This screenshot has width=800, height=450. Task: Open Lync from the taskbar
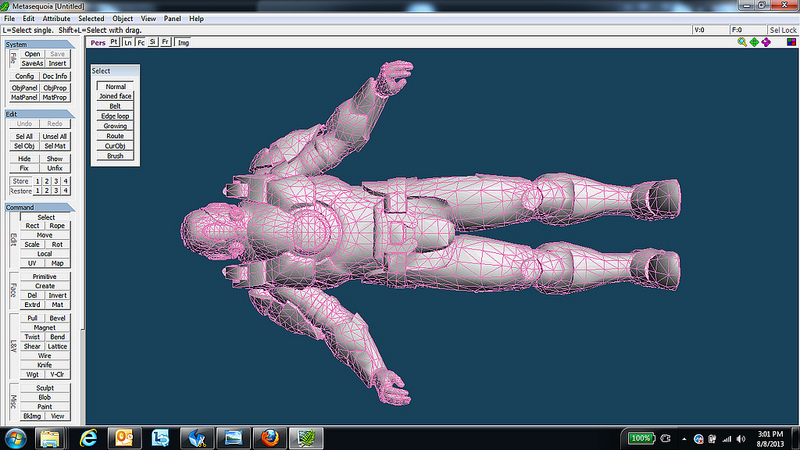(x=160, y=438)
